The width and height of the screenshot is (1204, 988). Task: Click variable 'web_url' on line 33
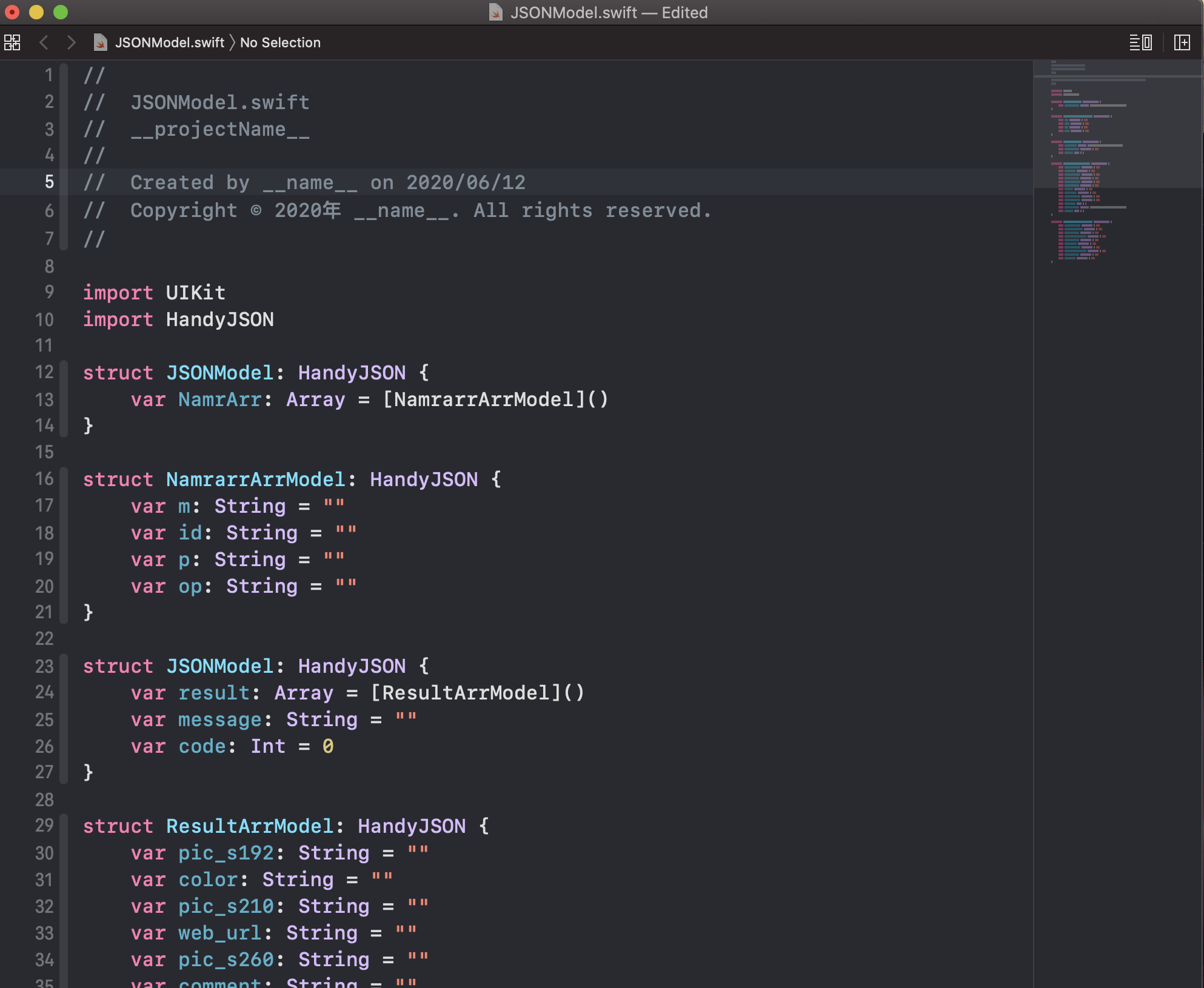[x=219, y=932]
